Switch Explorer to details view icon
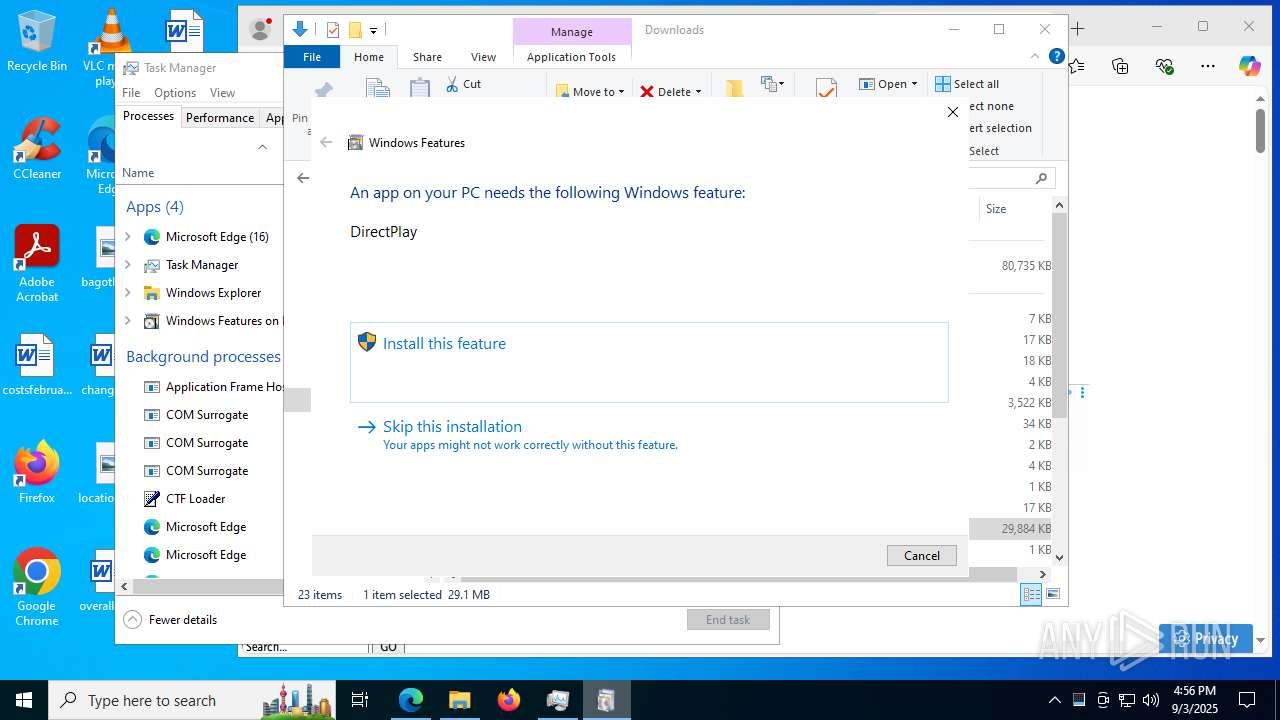This screenshot has height=720, width=1280. (1030, 594)
